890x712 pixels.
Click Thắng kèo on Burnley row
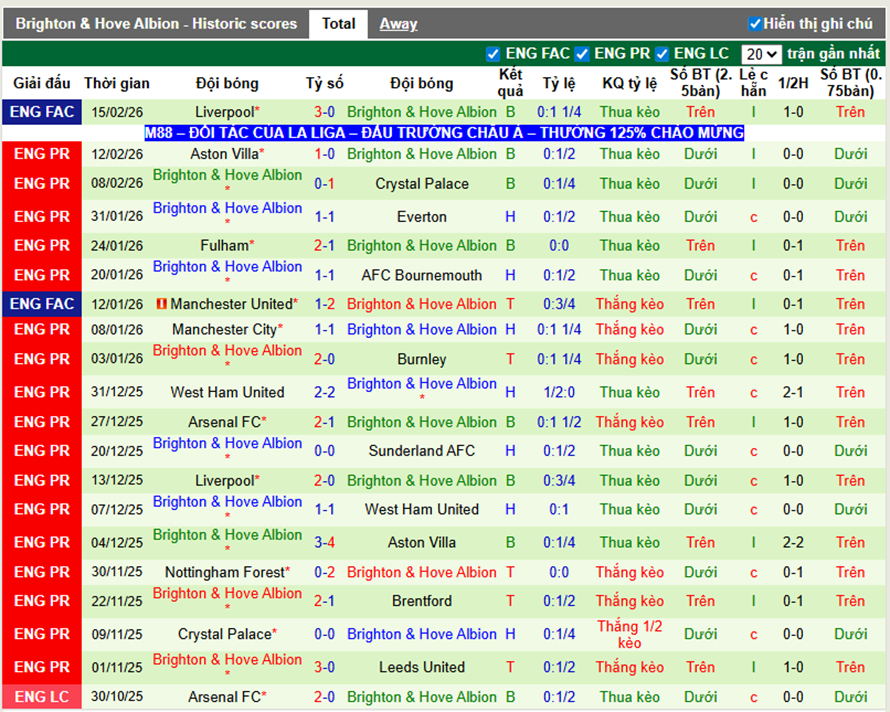click(629, 359)
